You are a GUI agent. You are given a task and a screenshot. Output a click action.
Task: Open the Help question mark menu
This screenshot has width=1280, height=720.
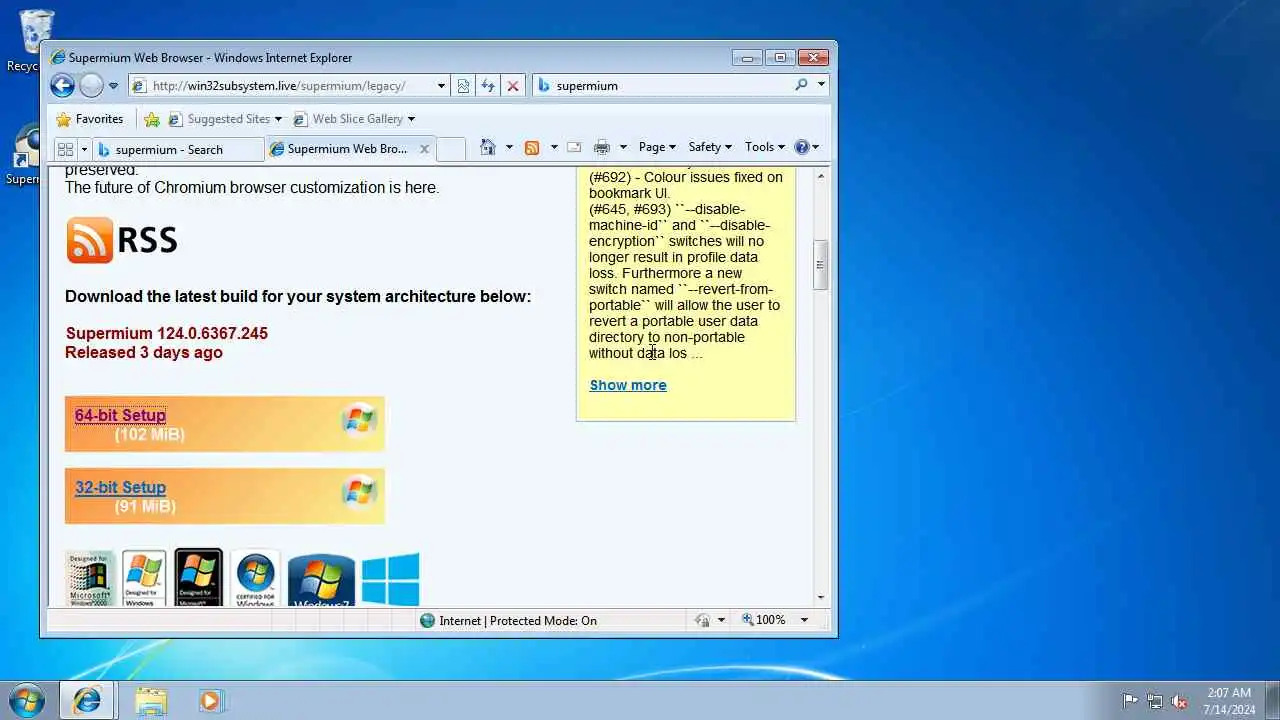click(806, 147)
